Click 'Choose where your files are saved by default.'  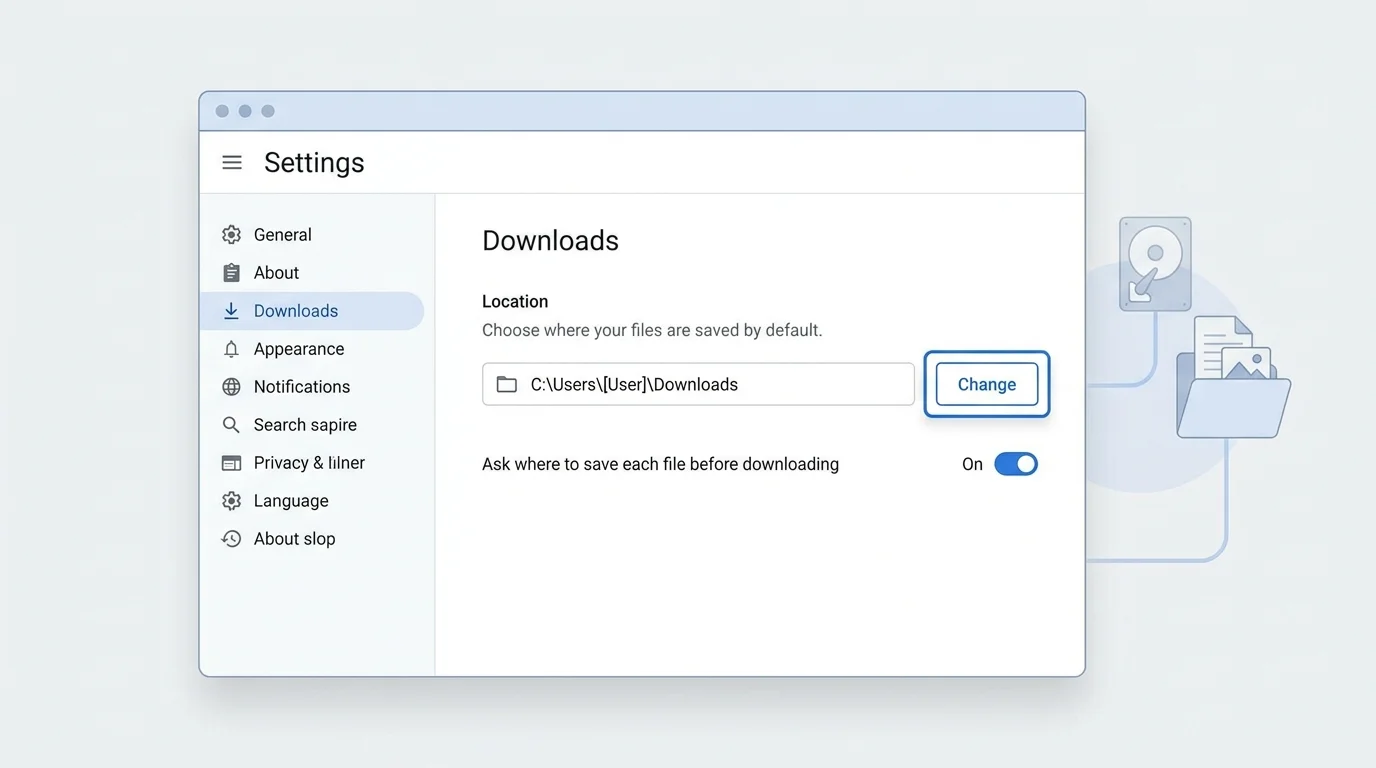point(652,330)
